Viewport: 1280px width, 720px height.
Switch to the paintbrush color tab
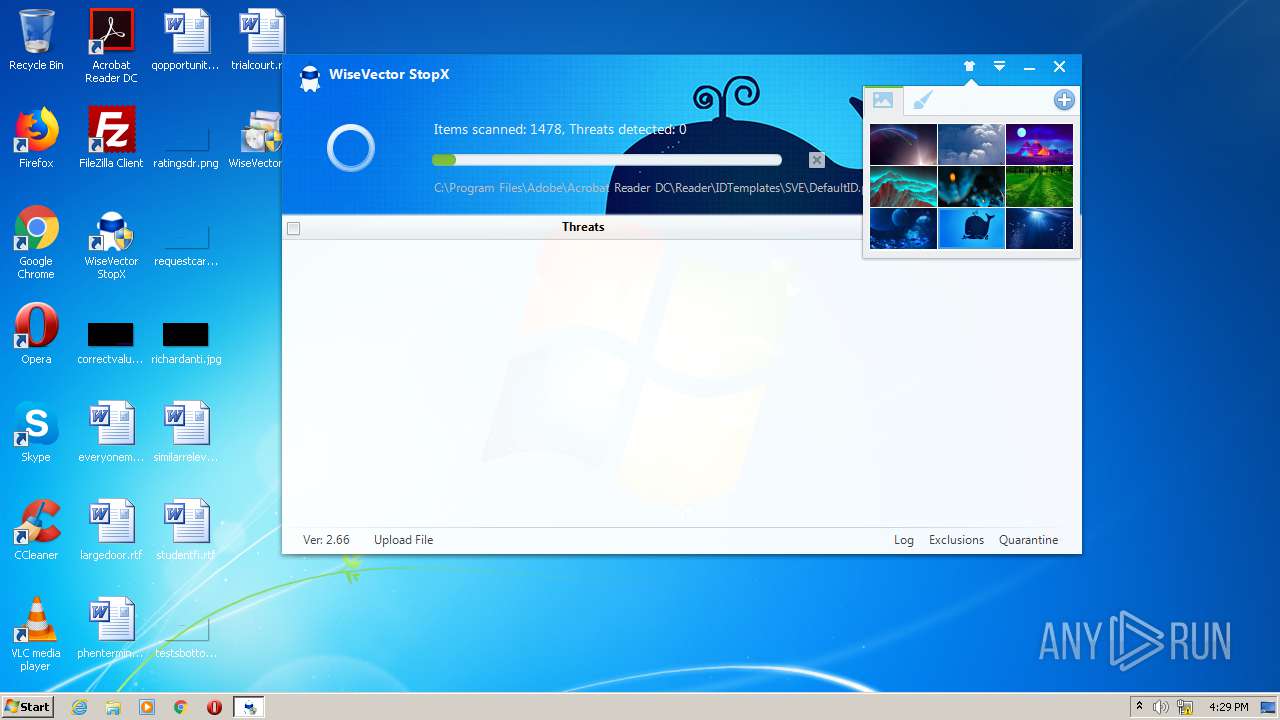[923, 100]
